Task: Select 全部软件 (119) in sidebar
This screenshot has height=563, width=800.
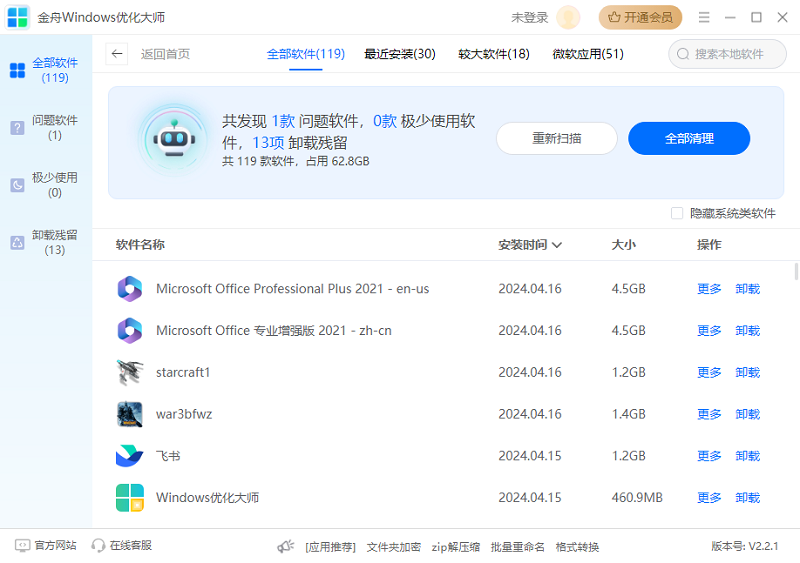Action: (46, 70)
